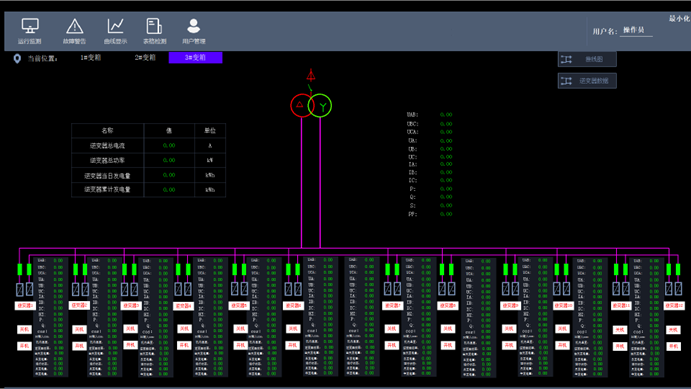
Task: Select the 逆变器9 label
Action: [510, 305]
